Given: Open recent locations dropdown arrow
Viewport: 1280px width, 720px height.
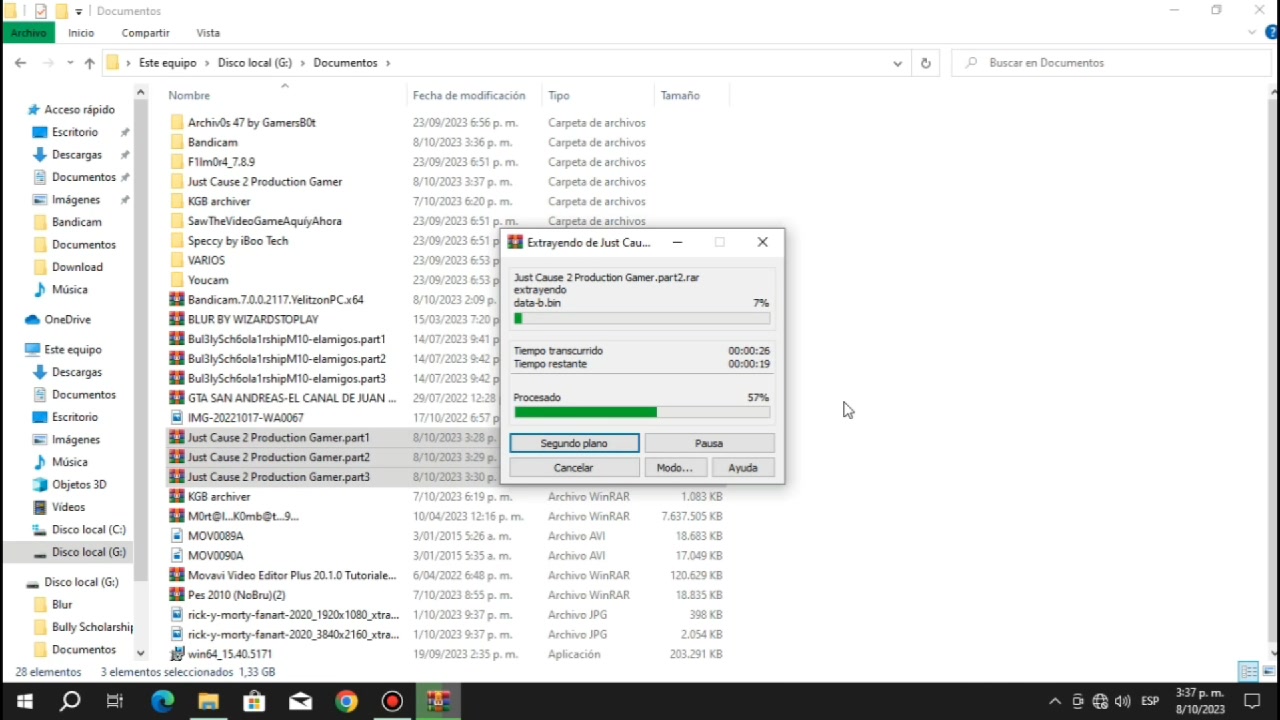Looking at the screenshot, I should (70, 63).
